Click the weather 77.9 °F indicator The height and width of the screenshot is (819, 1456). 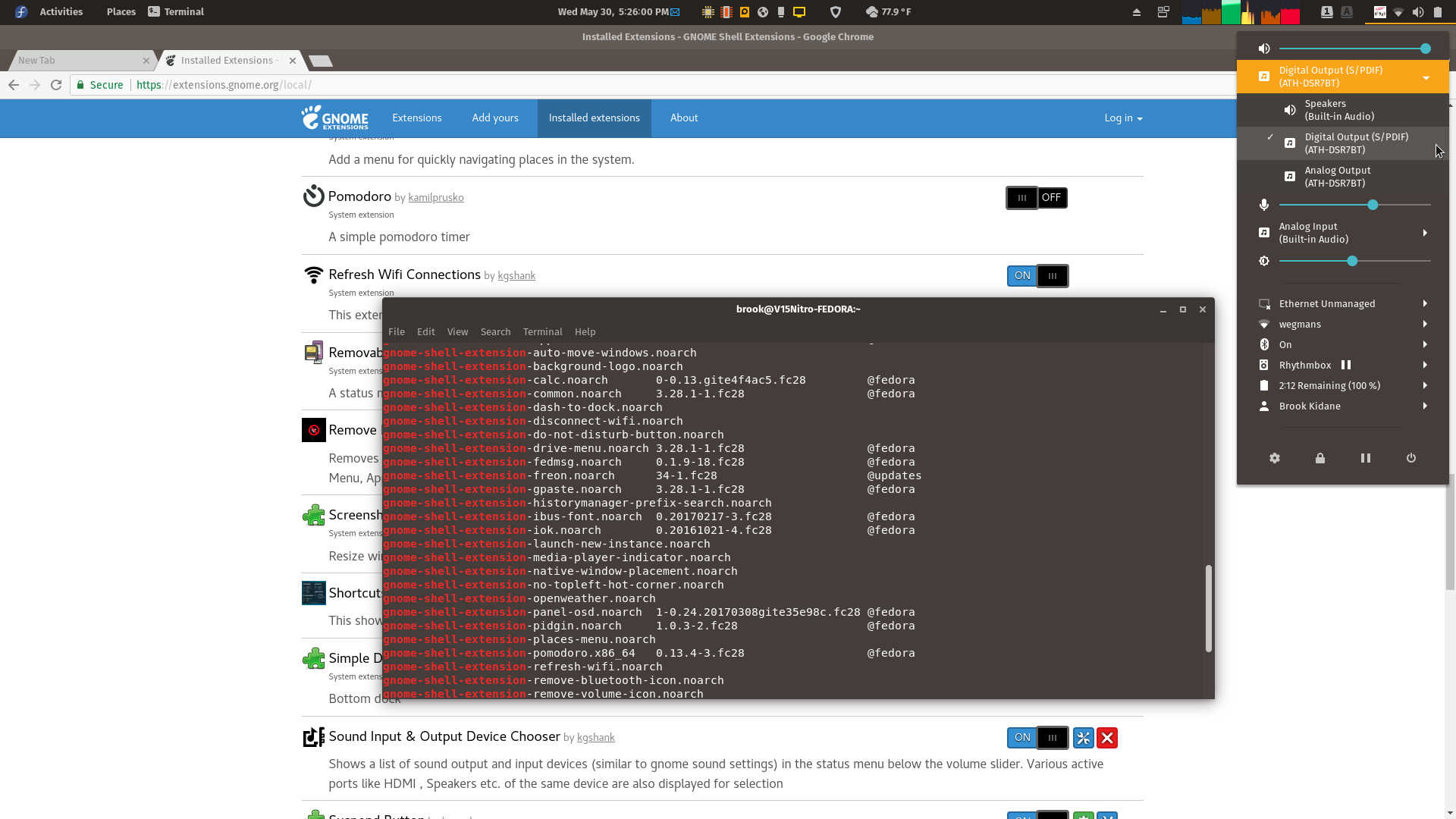(x=888, y=11)
